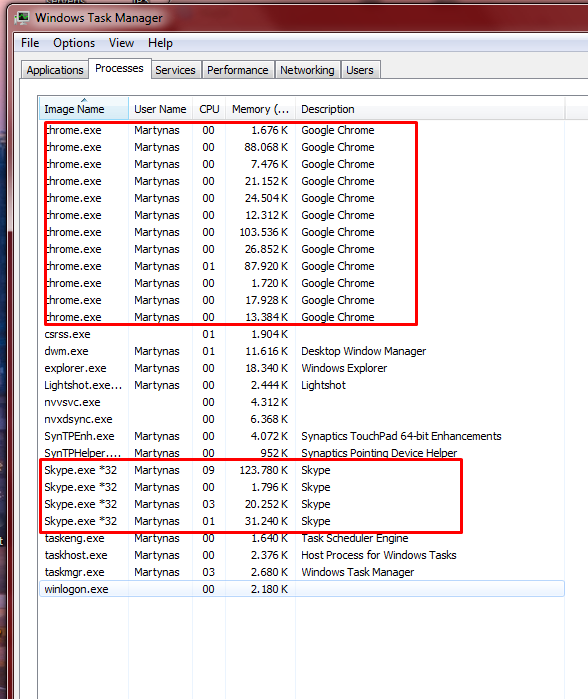588x699 pixels.
Task: Switch to the Services tab
Action: tap(175, 70)
